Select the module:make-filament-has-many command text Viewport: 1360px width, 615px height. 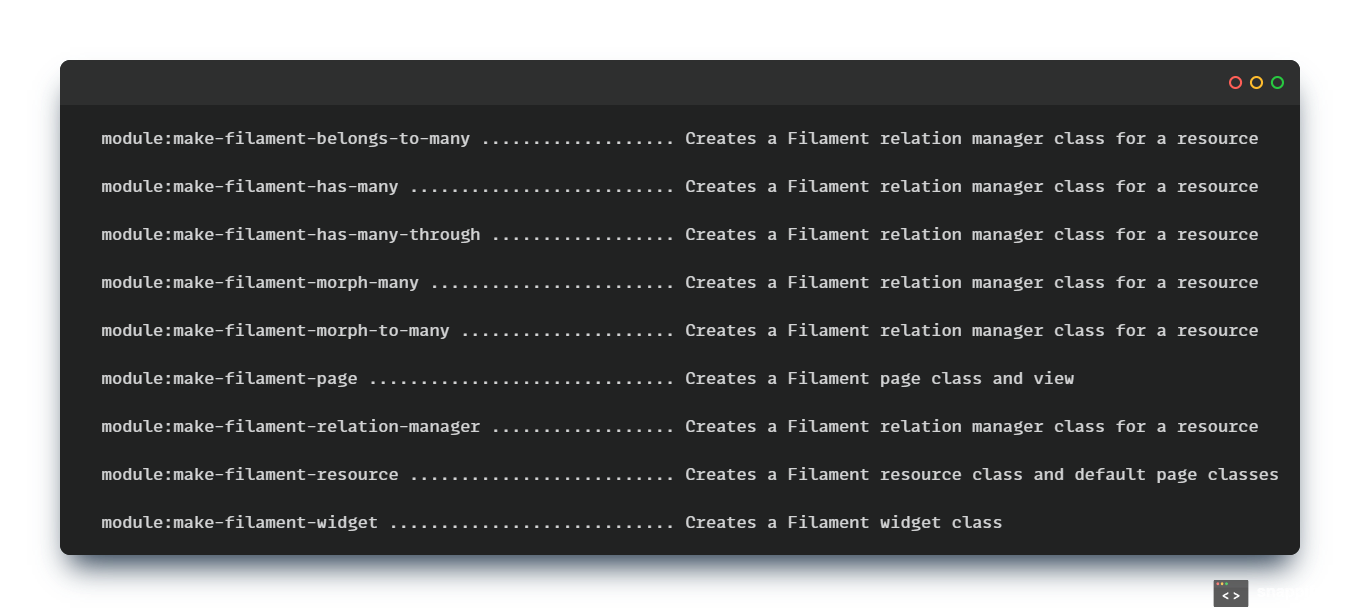[x=250, y=187]
